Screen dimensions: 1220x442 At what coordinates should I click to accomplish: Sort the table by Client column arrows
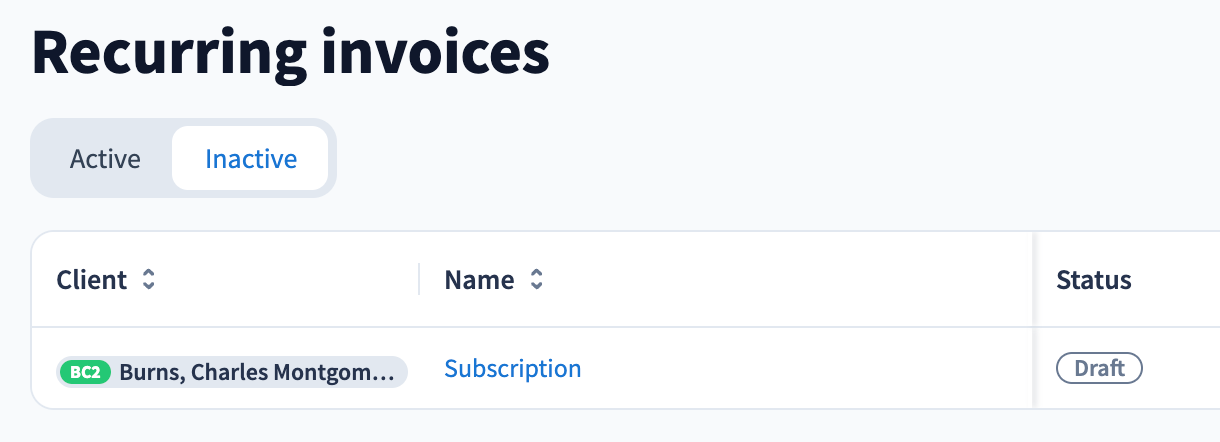148,280
